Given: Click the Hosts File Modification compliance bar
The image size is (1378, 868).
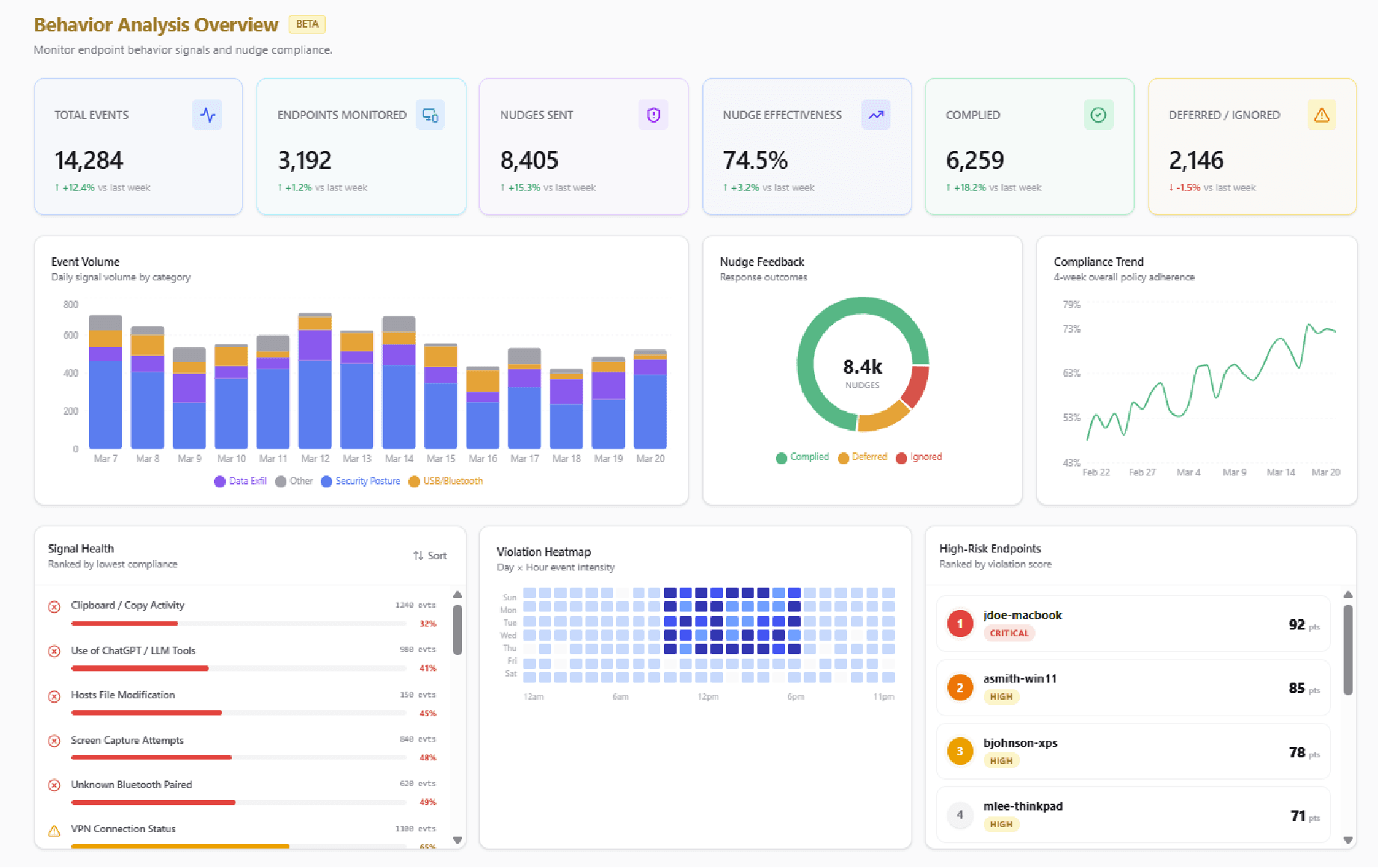Looking at the screenshot, I should (x=239, y=713).
